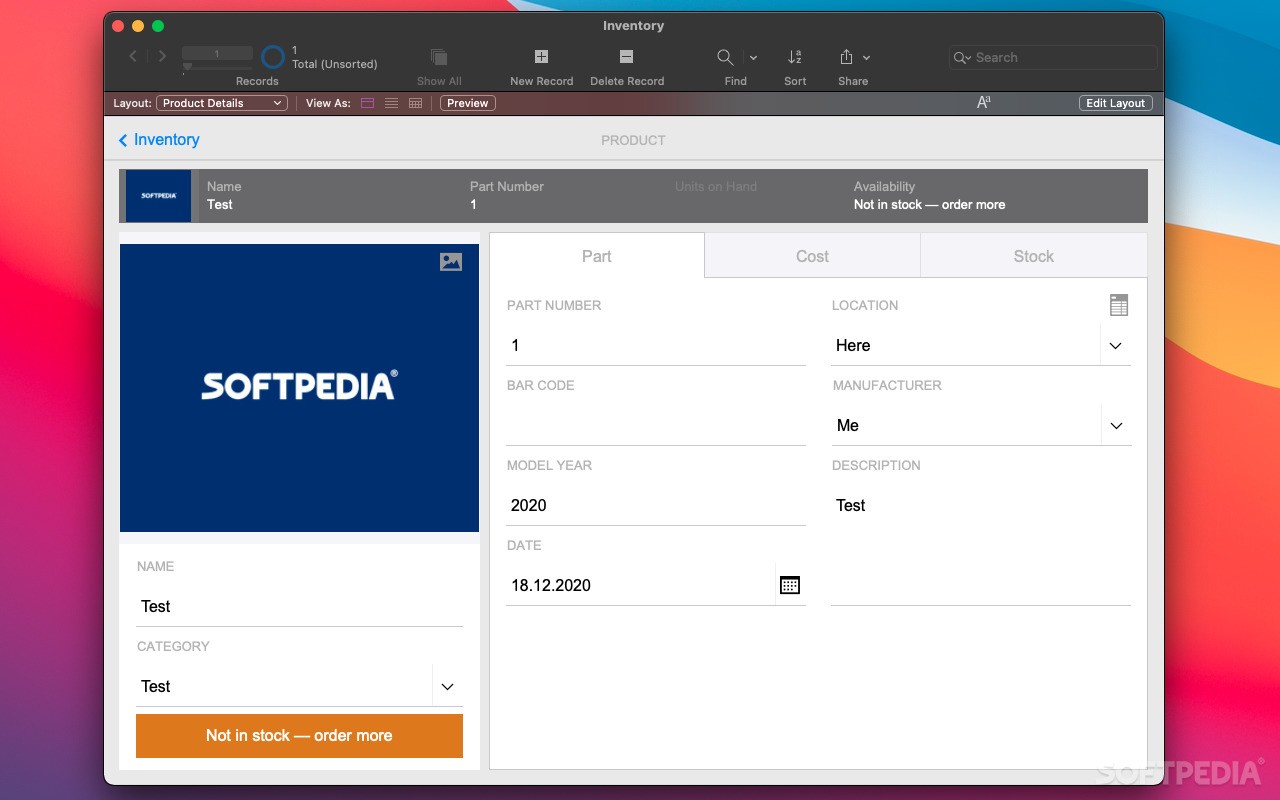Expand the Share dropdown arrow
Screen dimensions: 1280x800
pyautogui.click(x=866, y=58)
